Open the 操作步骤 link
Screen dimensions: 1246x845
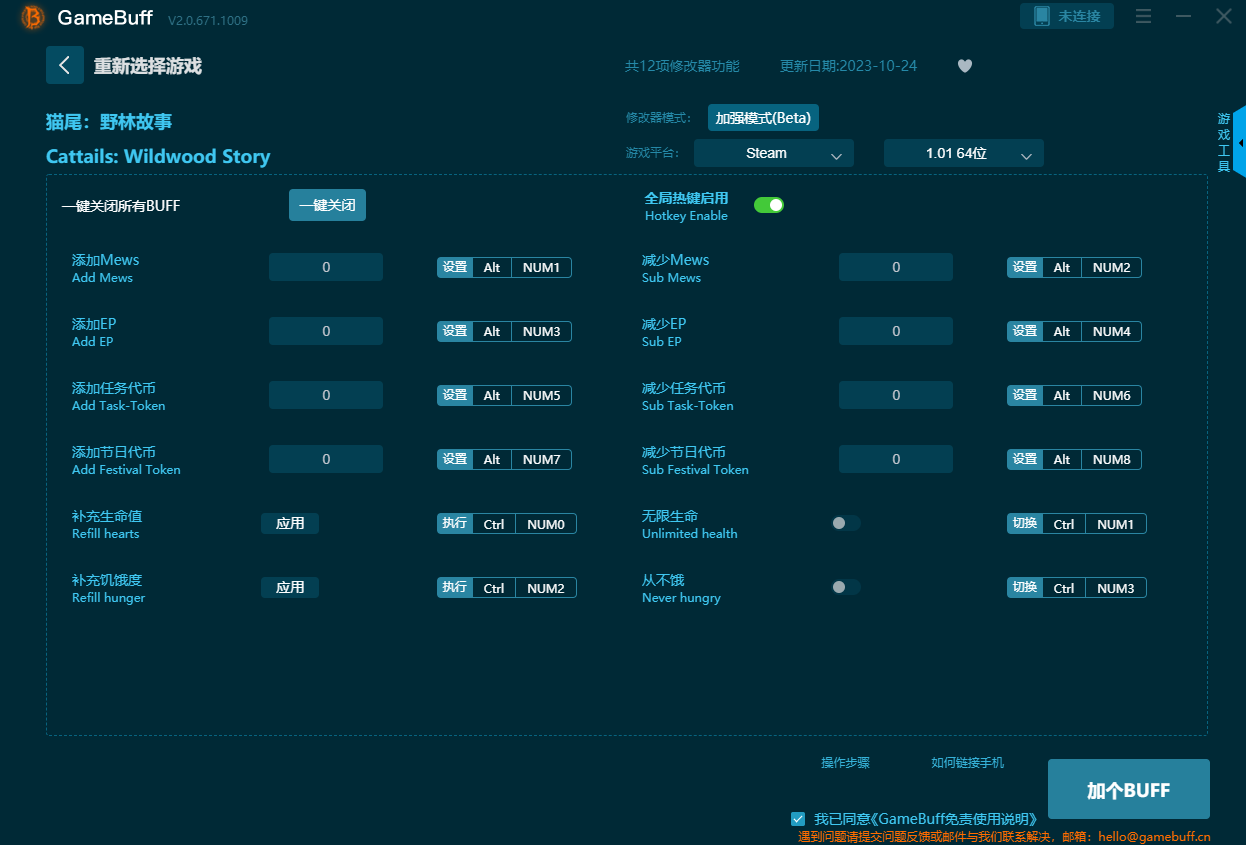pyautogui.click(x=846, y=763)
